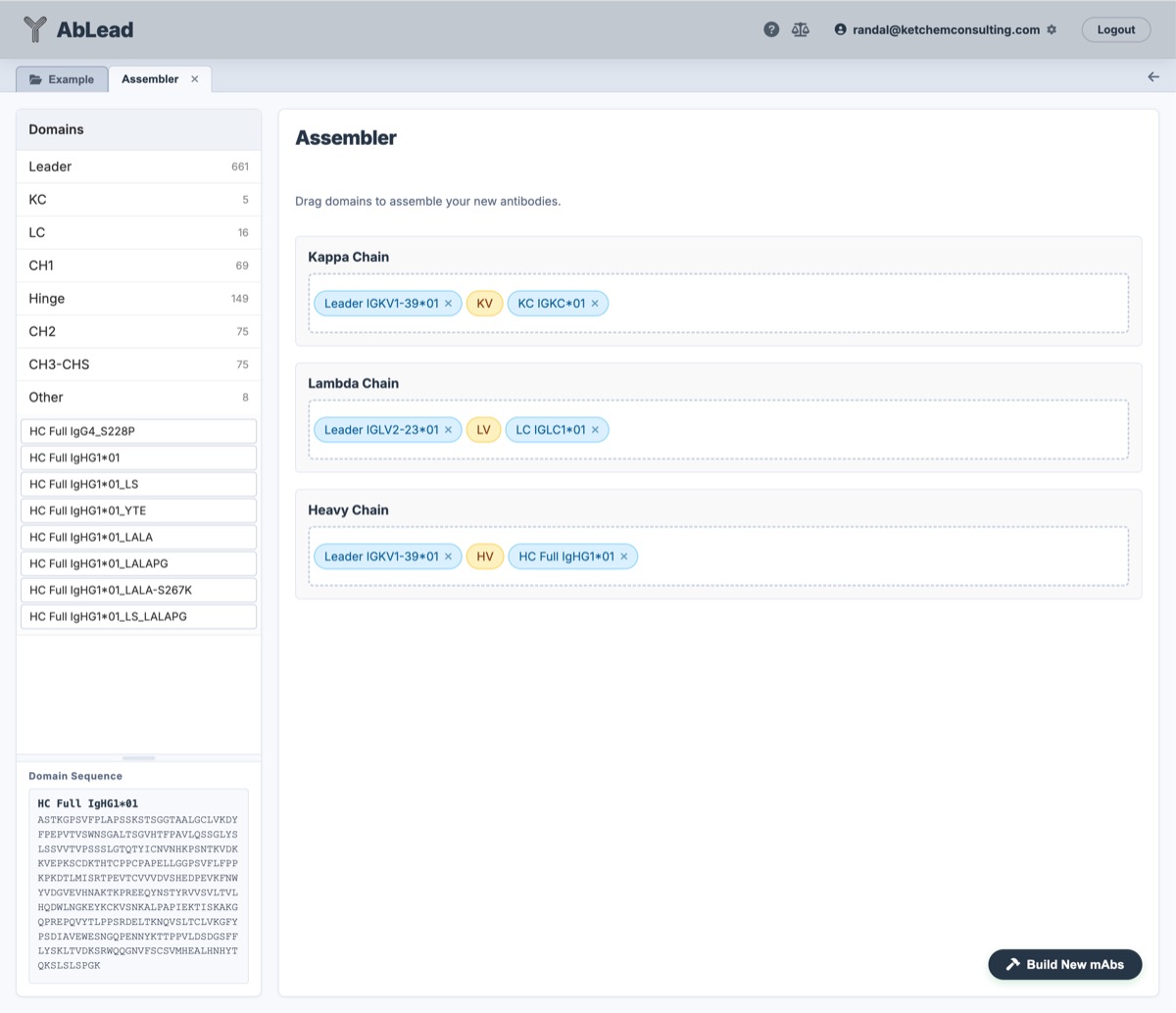This screenshot has width=1176, height=1013.
Task: Expand the Hinge domain category
Action: (x=138, y=299)
